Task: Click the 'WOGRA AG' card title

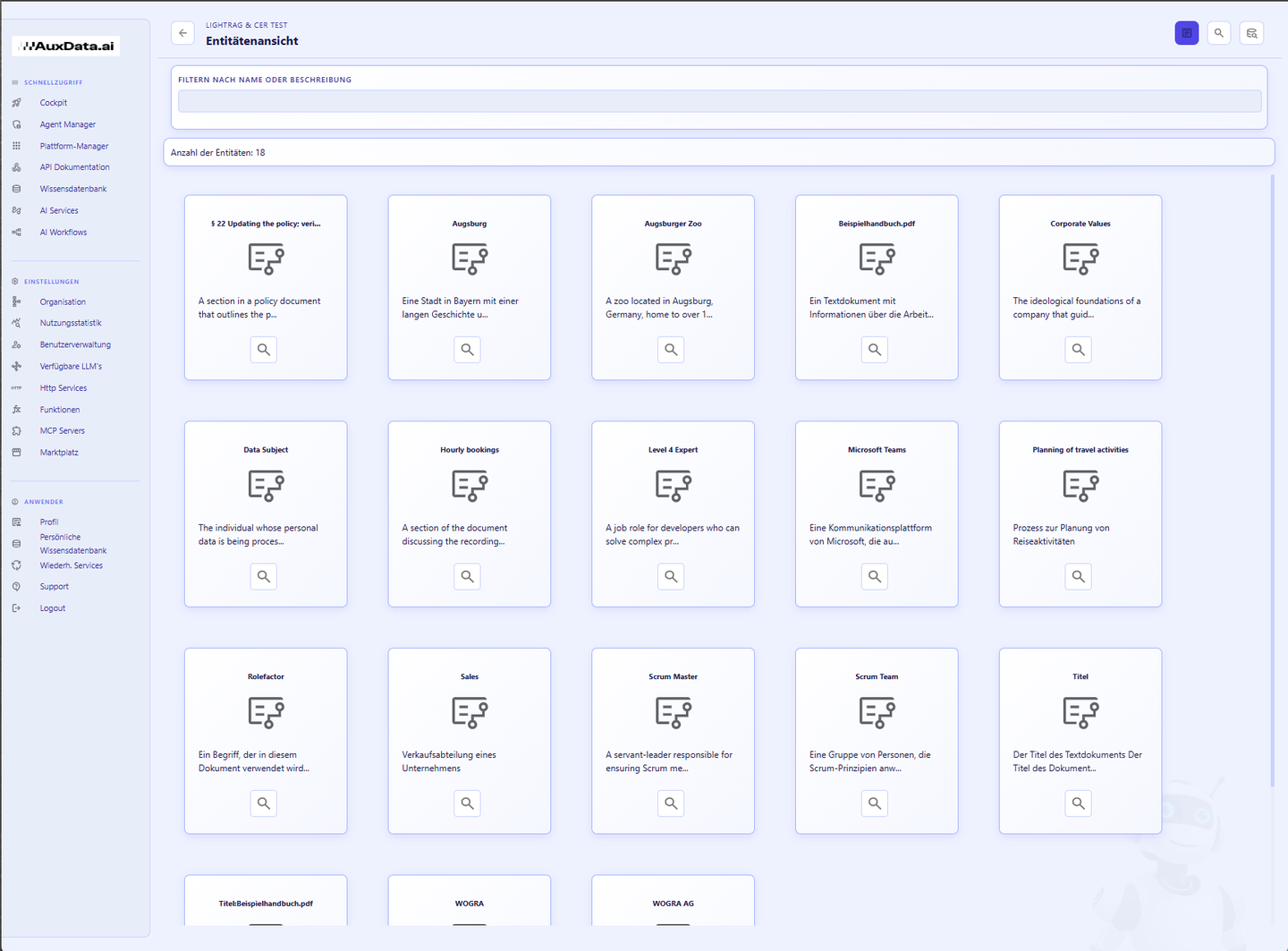Action: [674, 904]
